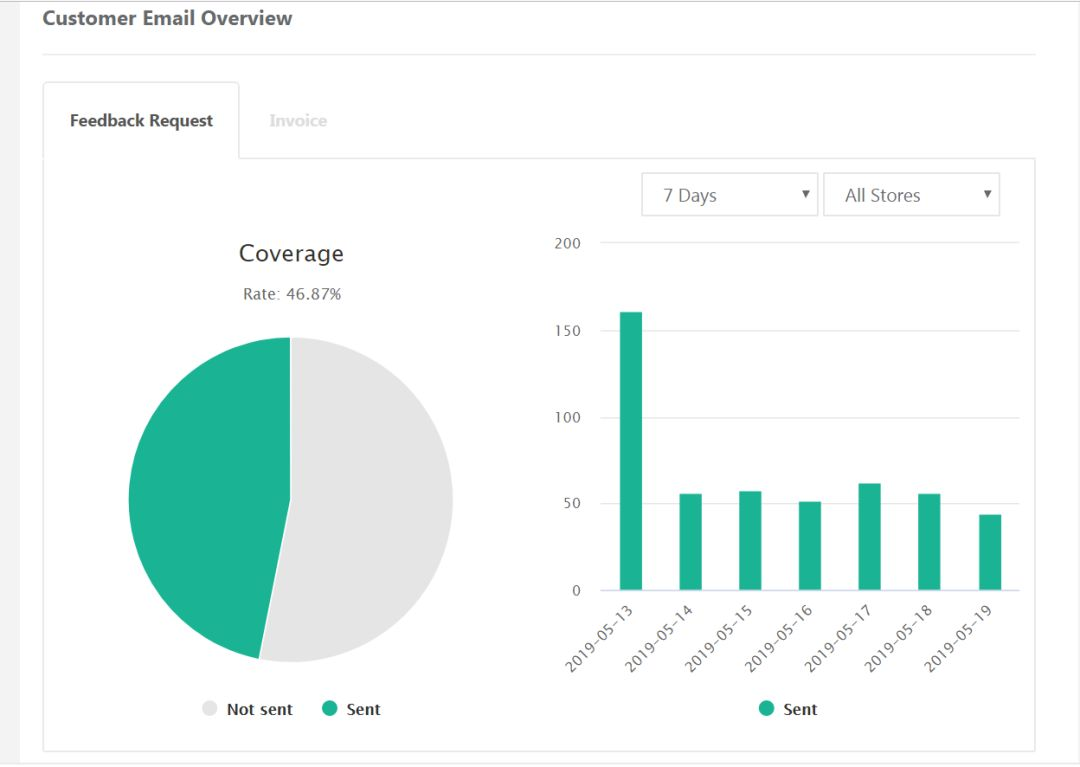1080x767 pixels.
Task: Expand the All Stores dropdown
Action: (x=910, y=195)
